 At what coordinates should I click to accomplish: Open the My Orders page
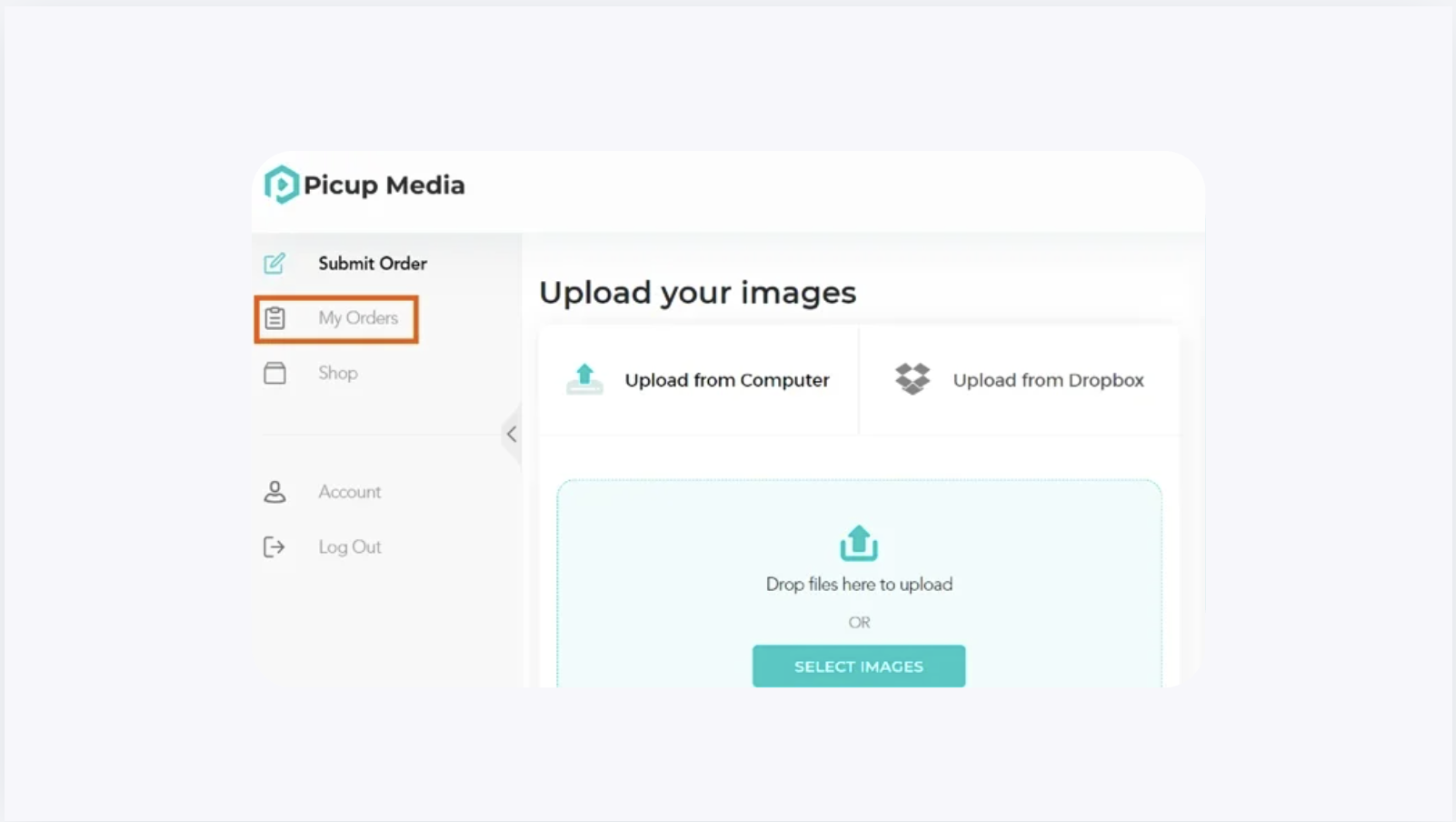point(336,318)
